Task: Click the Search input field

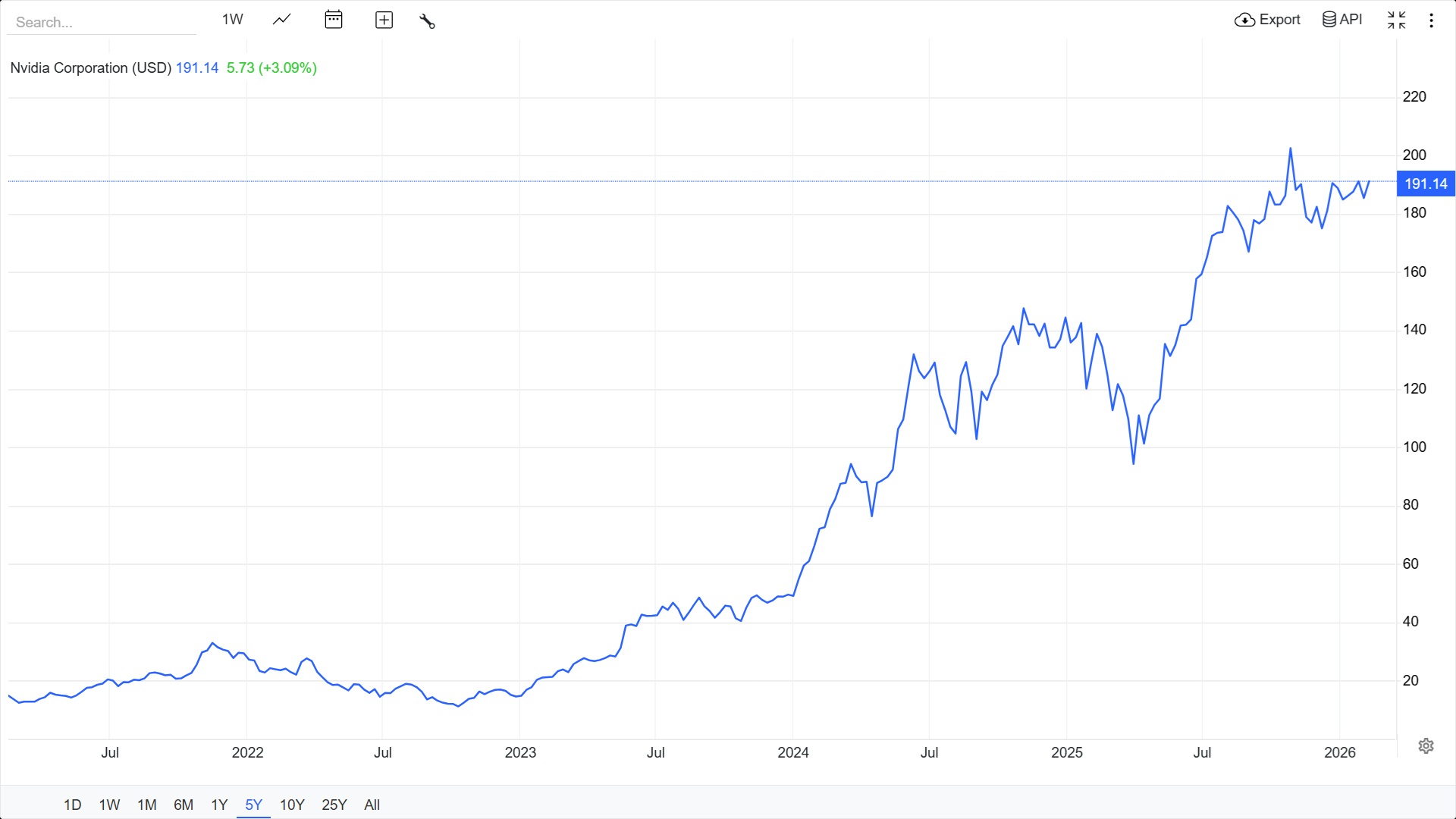Action: click(x=101, y=22)
